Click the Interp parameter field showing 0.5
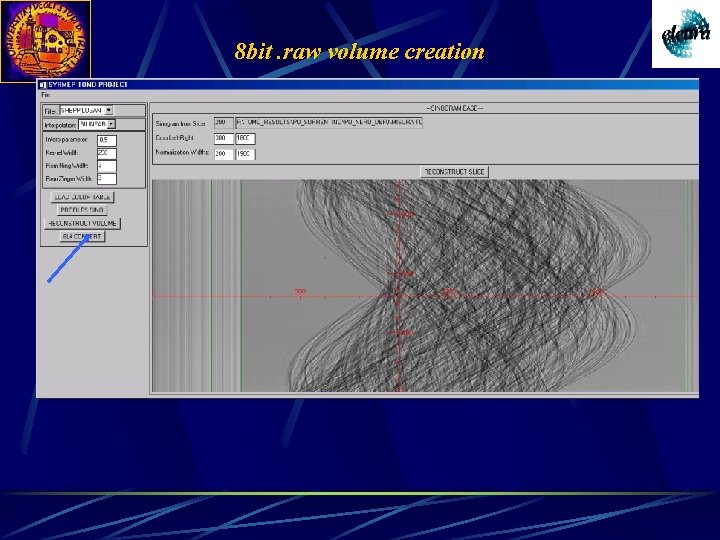This screenshot has width=720, height=540. tap(107, 140)
